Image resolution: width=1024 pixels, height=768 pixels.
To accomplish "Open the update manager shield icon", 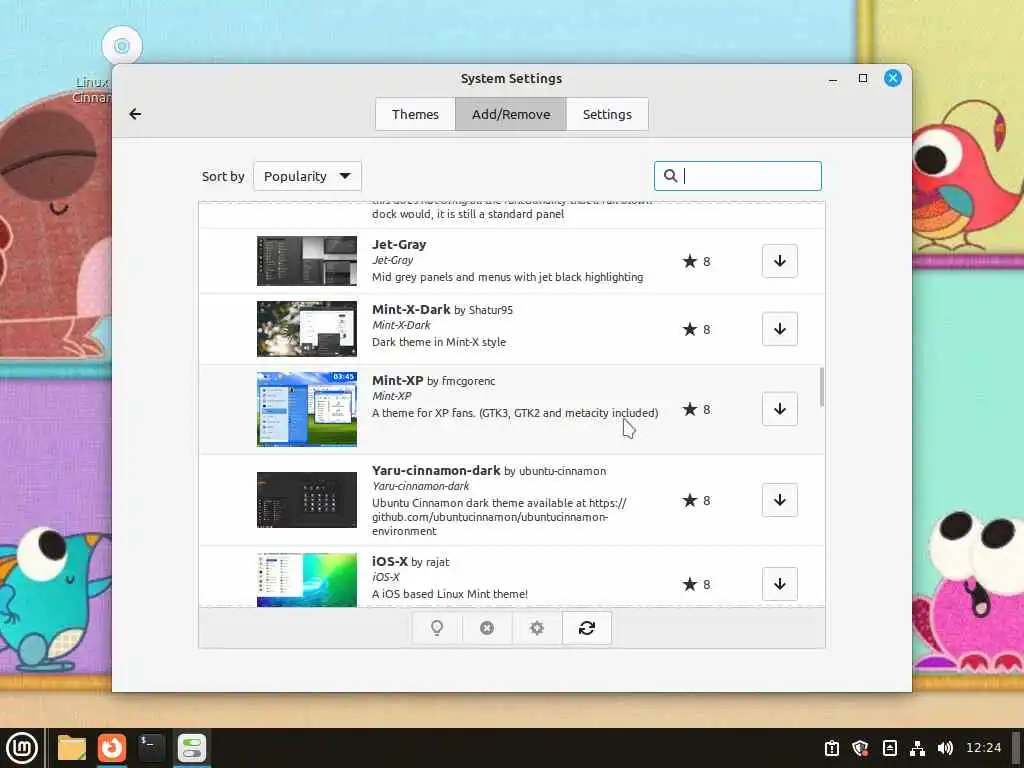I will click(860, 748).
